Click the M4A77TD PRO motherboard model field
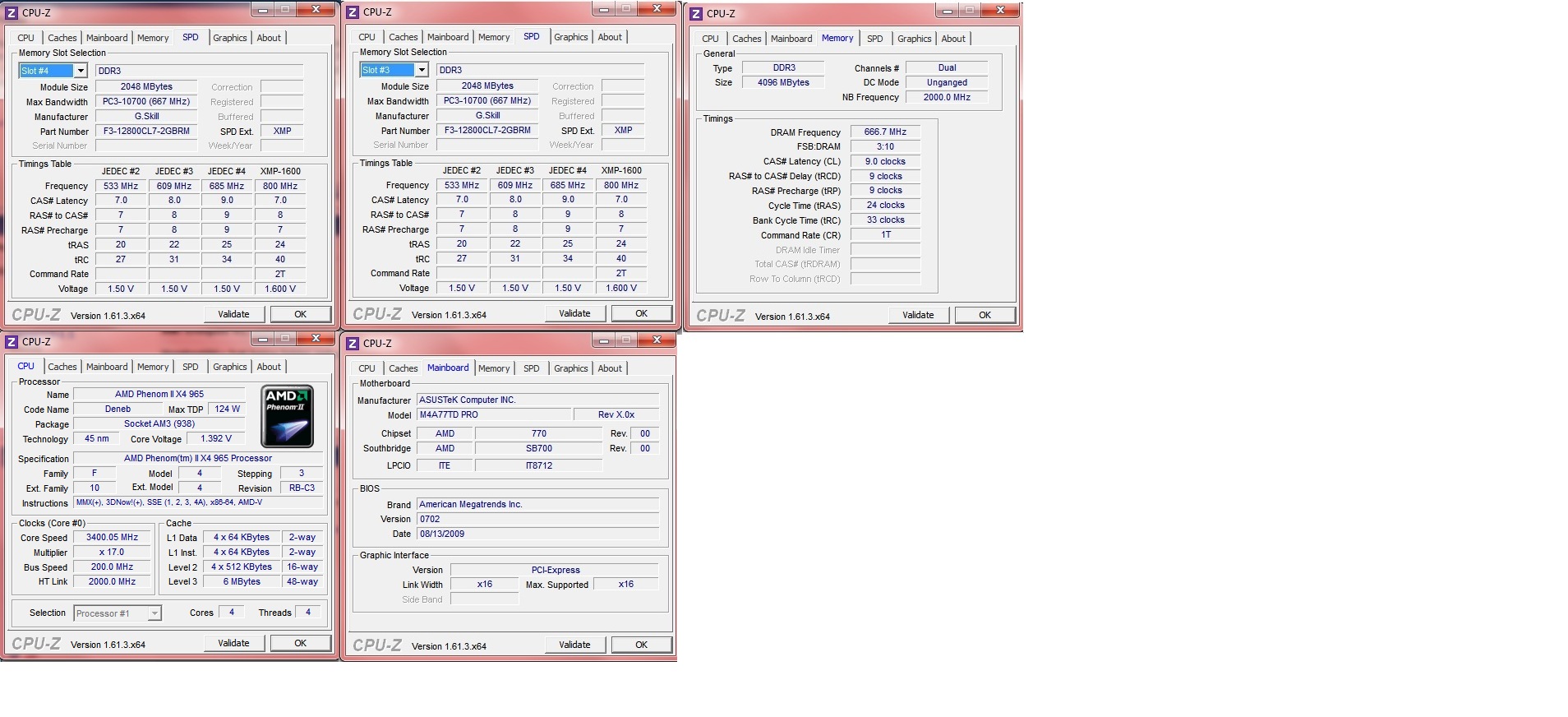 (493, 414)
